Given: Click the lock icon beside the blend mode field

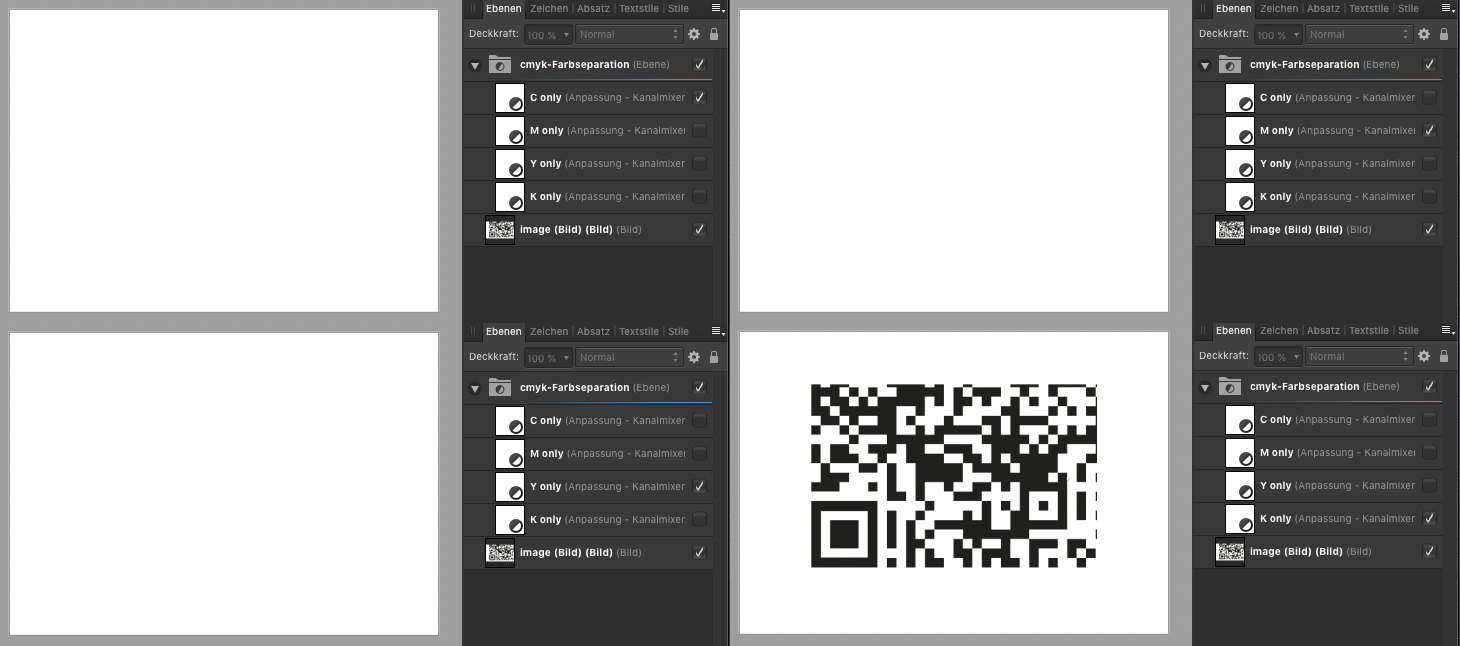Looking at the screenshot, I should click(714, 33).
